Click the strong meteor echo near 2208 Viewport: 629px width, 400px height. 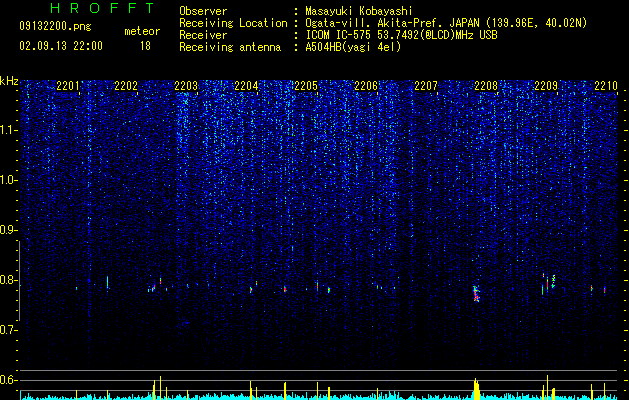[x=476, y=293]
